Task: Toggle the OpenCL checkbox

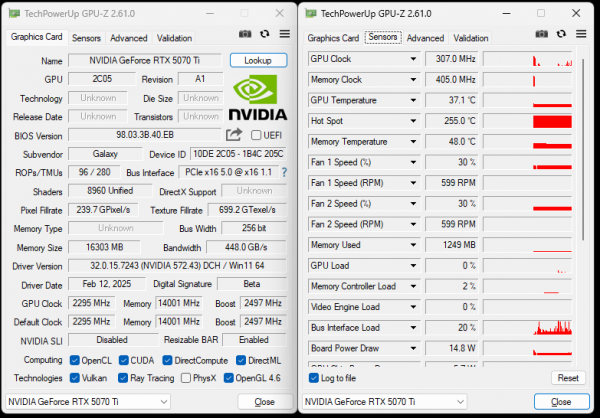Action: tap(75, 360)
